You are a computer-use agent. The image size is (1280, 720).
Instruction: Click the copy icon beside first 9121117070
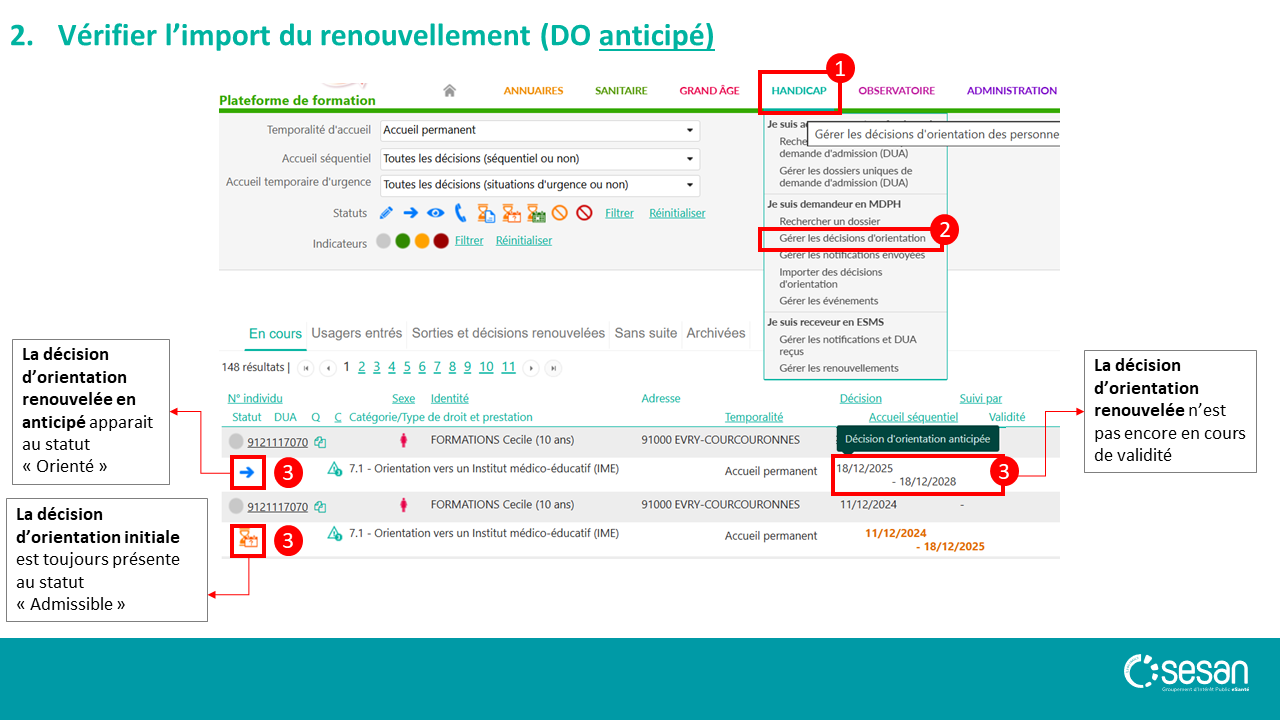[320, 441]
